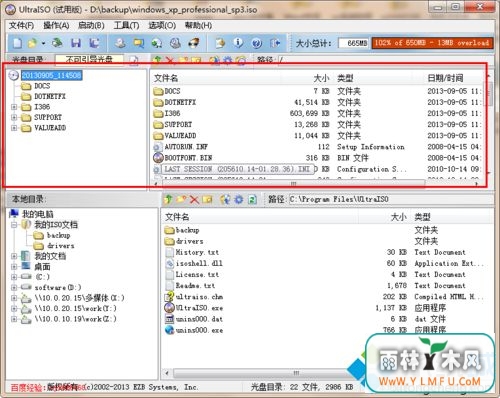Sort local files by 文件名 column header
Screen dimensions: 500x398
[177, 217]
